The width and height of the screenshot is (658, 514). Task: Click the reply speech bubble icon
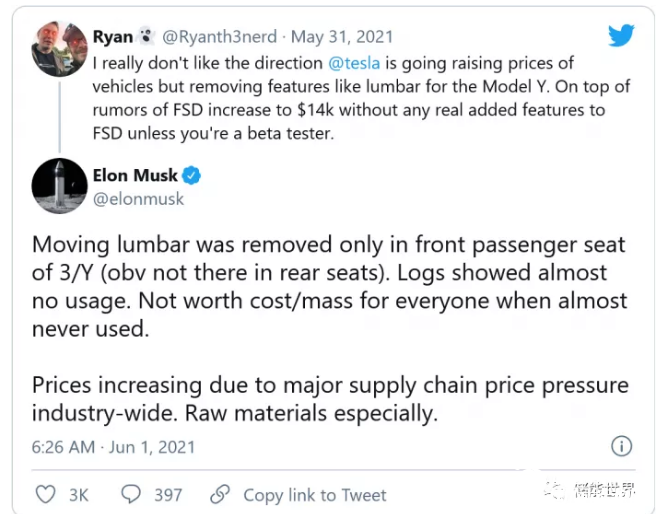(x=131, y=494)
